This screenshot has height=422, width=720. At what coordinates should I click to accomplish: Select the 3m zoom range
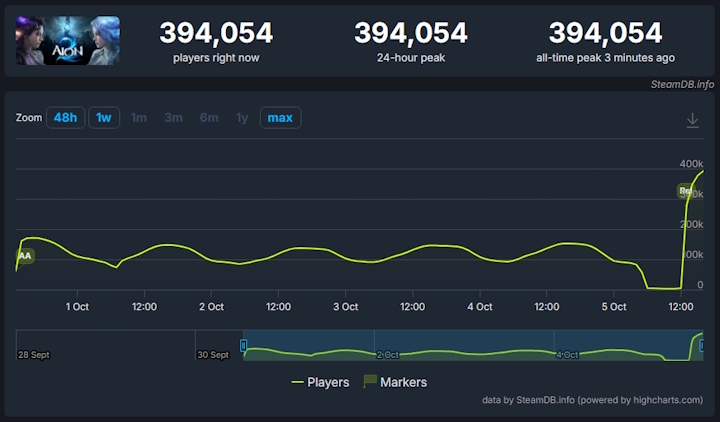[174, 118]
